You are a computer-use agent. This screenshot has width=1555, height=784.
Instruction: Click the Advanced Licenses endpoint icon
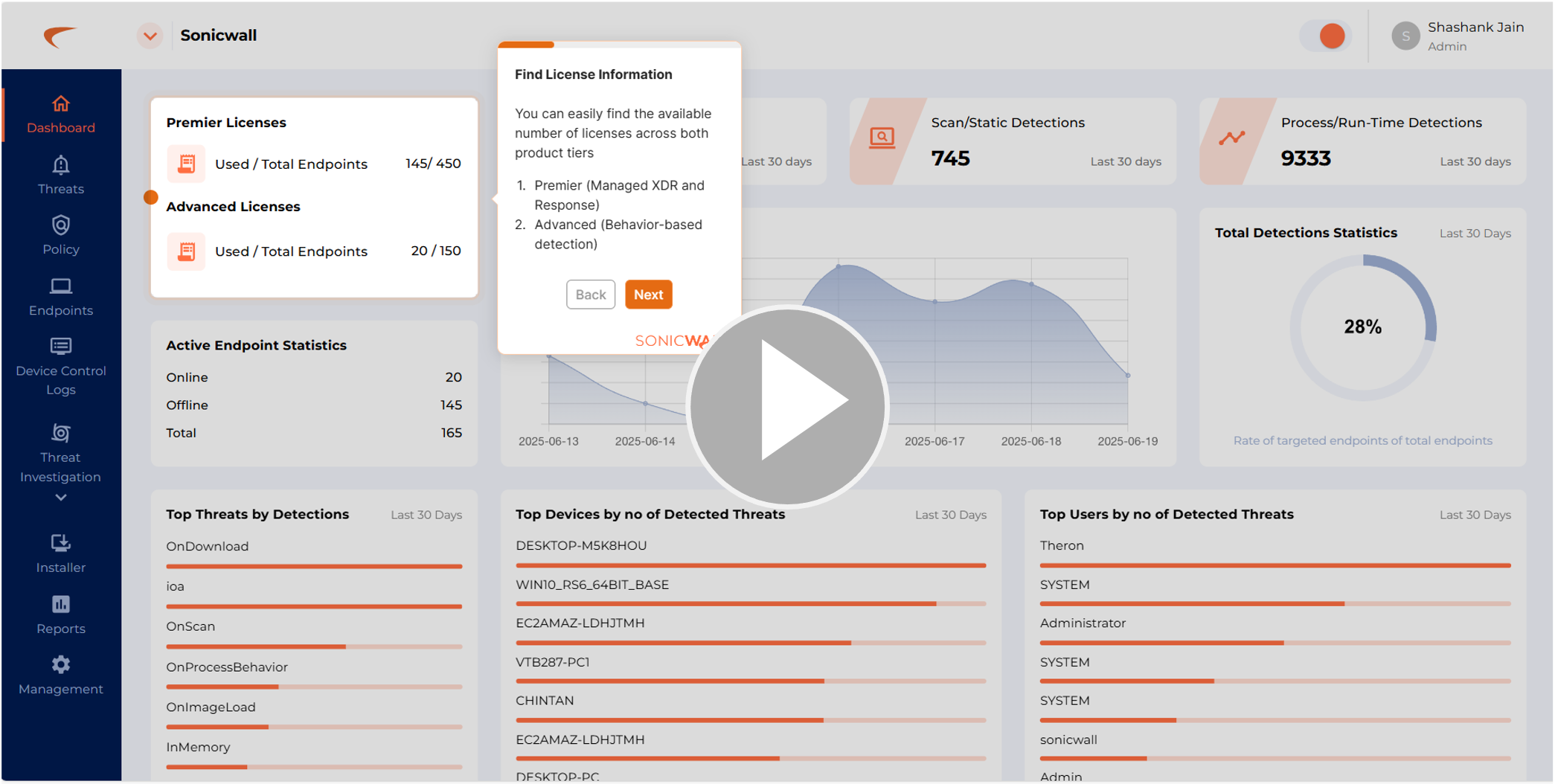click(186, 251)
